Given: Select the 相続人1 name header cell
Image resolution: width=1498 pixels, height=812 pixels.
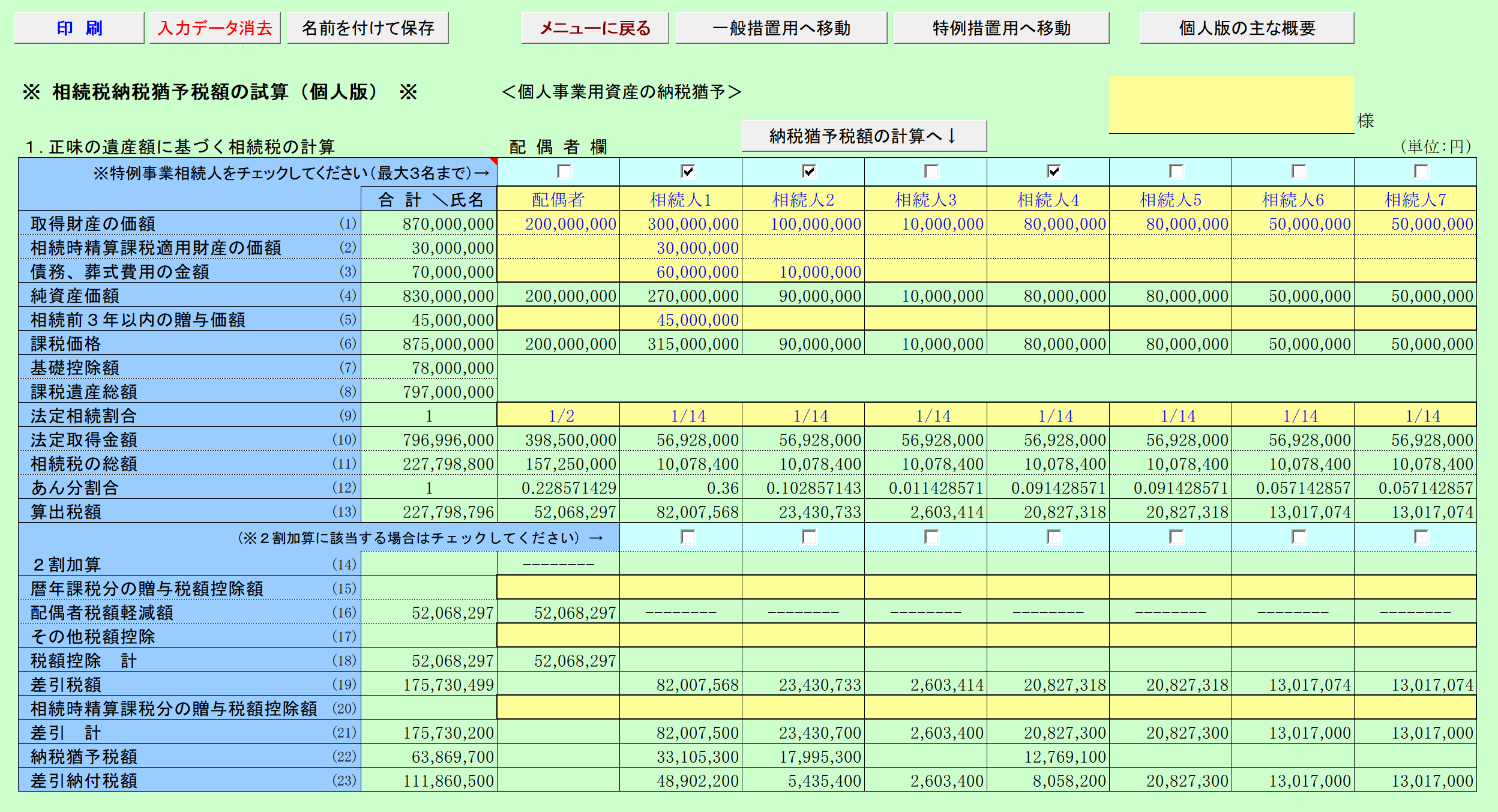Looking at the screenshot, I should pos(681,199).
